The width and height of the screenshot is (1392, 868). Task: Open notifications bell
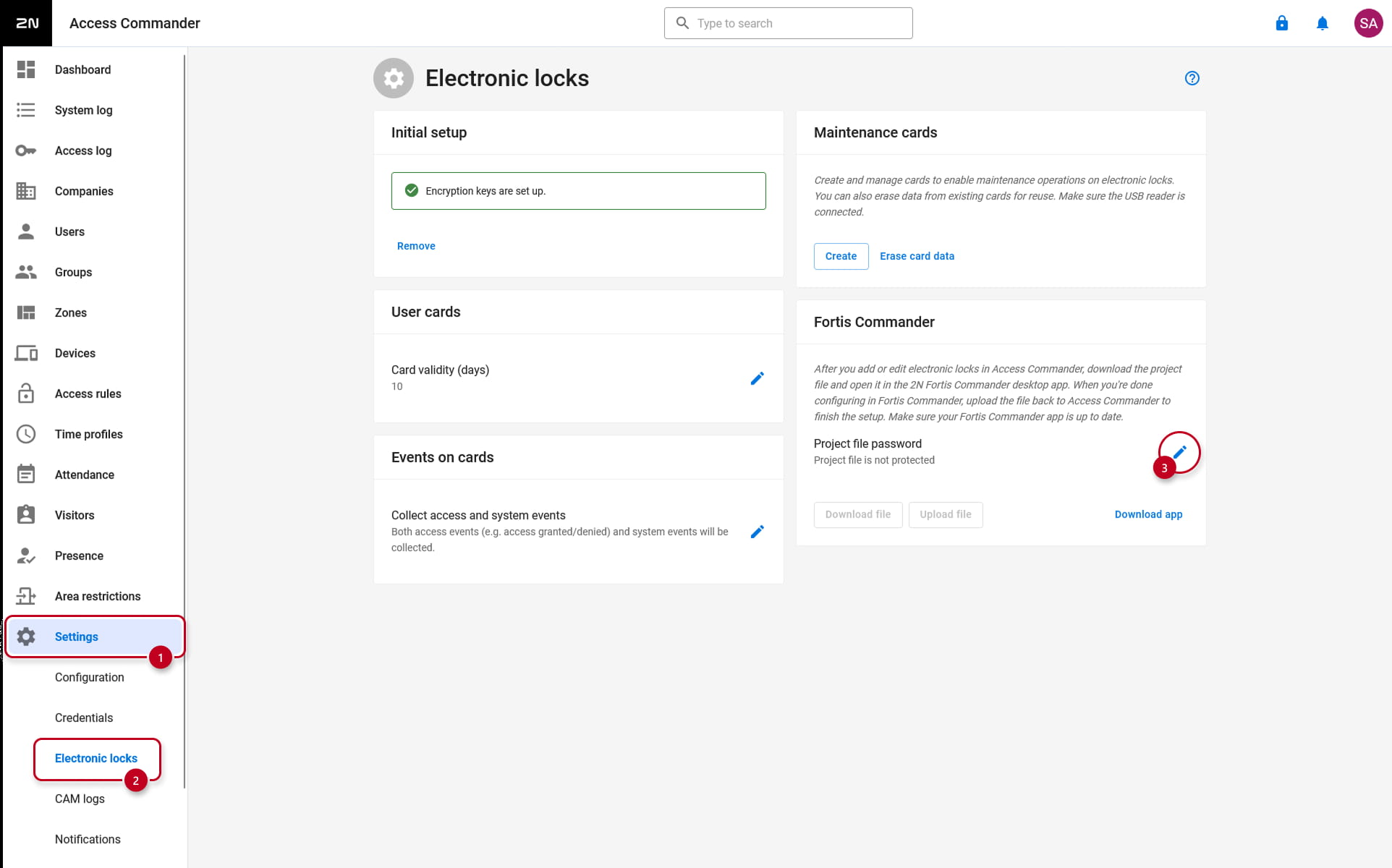tap(1323, 23)
